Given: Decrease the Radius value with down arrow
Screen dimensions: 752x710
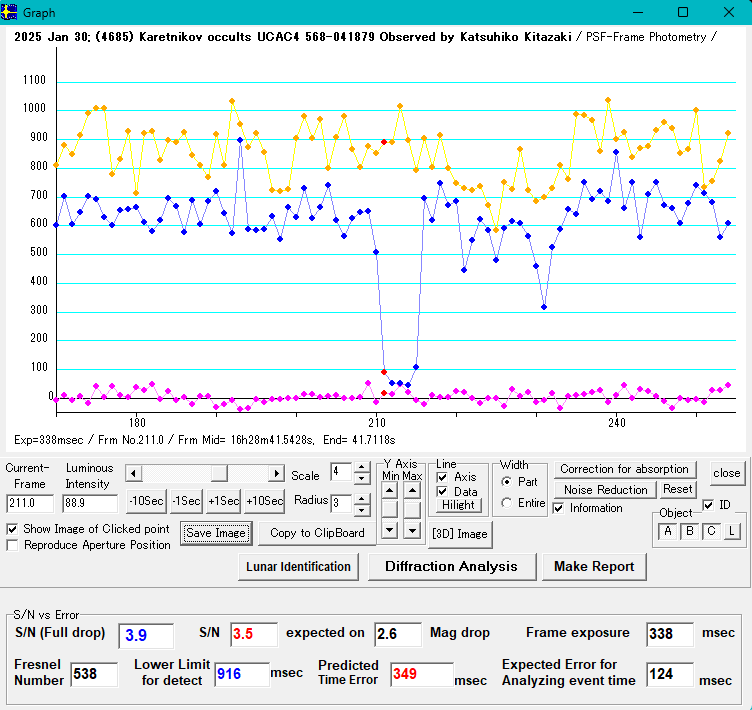Looking at the screenshot, I should [361, 508].
